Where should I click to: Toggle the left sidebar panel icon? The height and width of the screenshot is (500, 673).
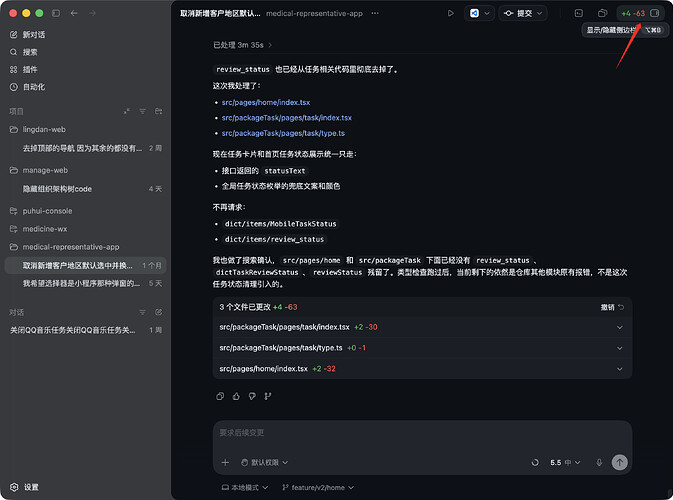[56, 13]
